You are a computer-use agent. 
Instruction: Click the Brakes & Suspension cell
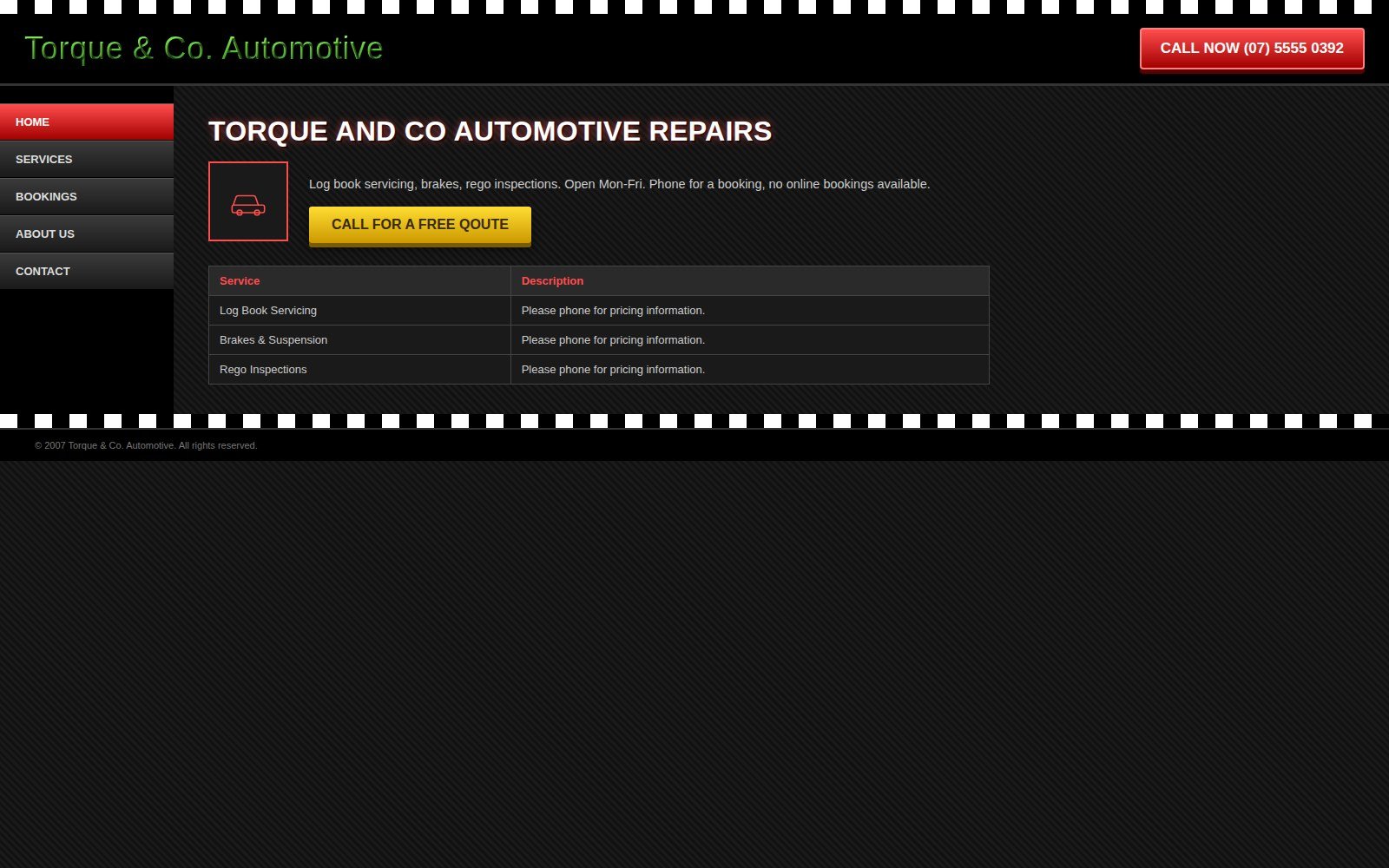point(359,340)
